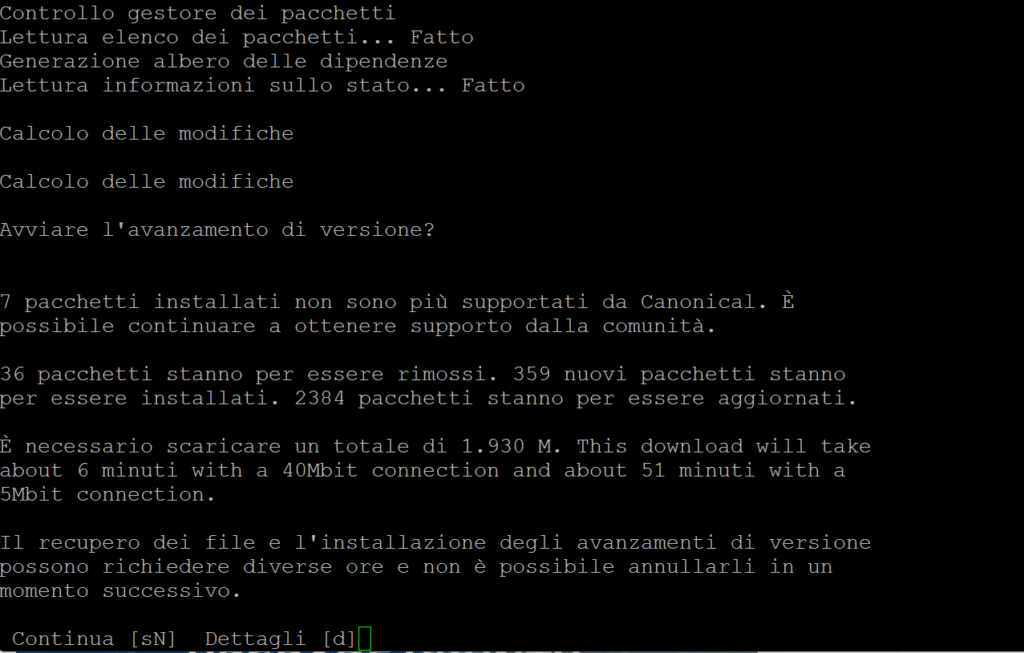The image size is (1024, 653).
Task: Click the '2384 pacchetti' update count text
Action: pyautogui.click(x=384, y=398)
